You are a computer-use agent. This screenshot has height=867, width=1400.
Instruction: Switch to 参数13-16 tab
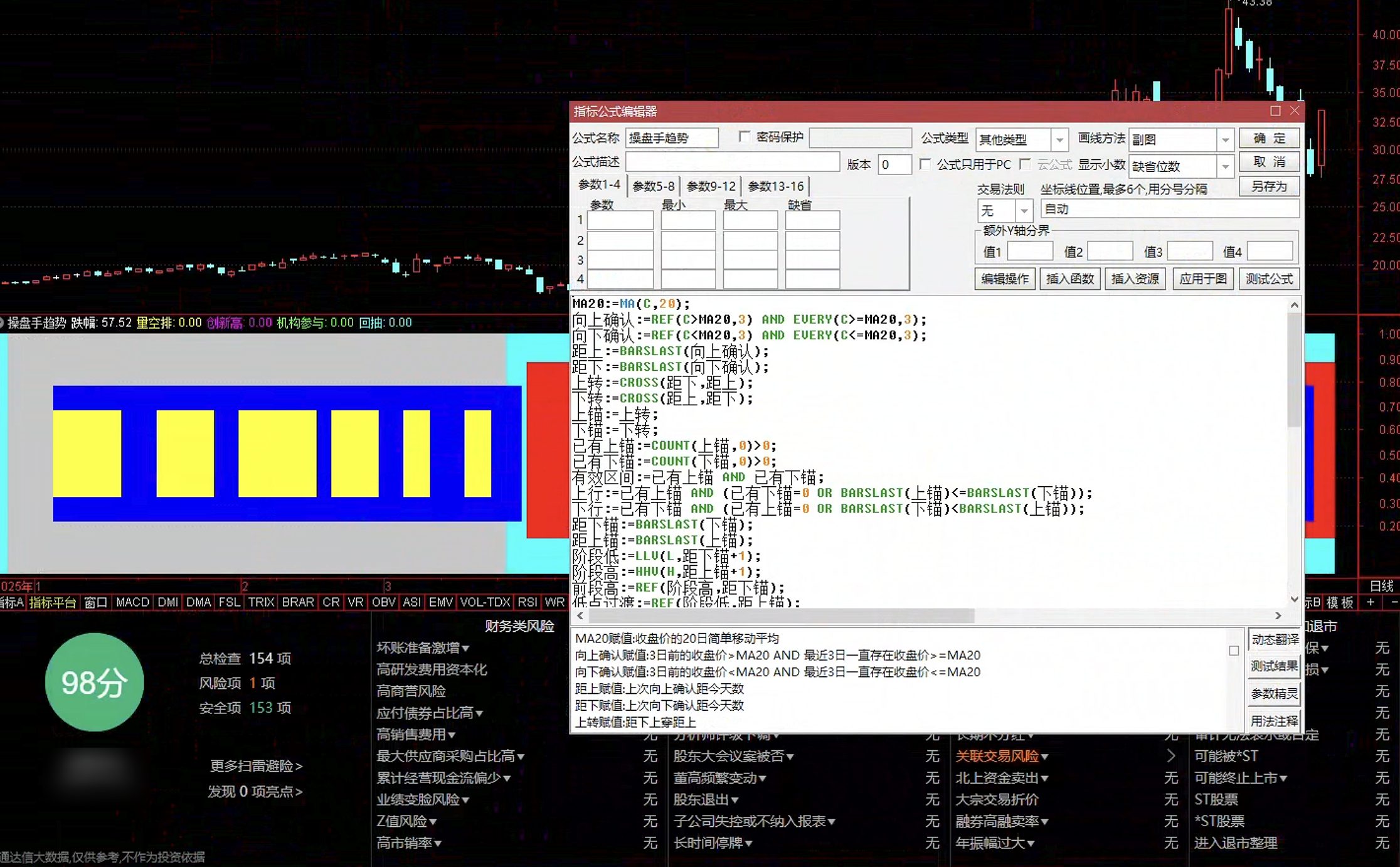(x=776, y=186)
